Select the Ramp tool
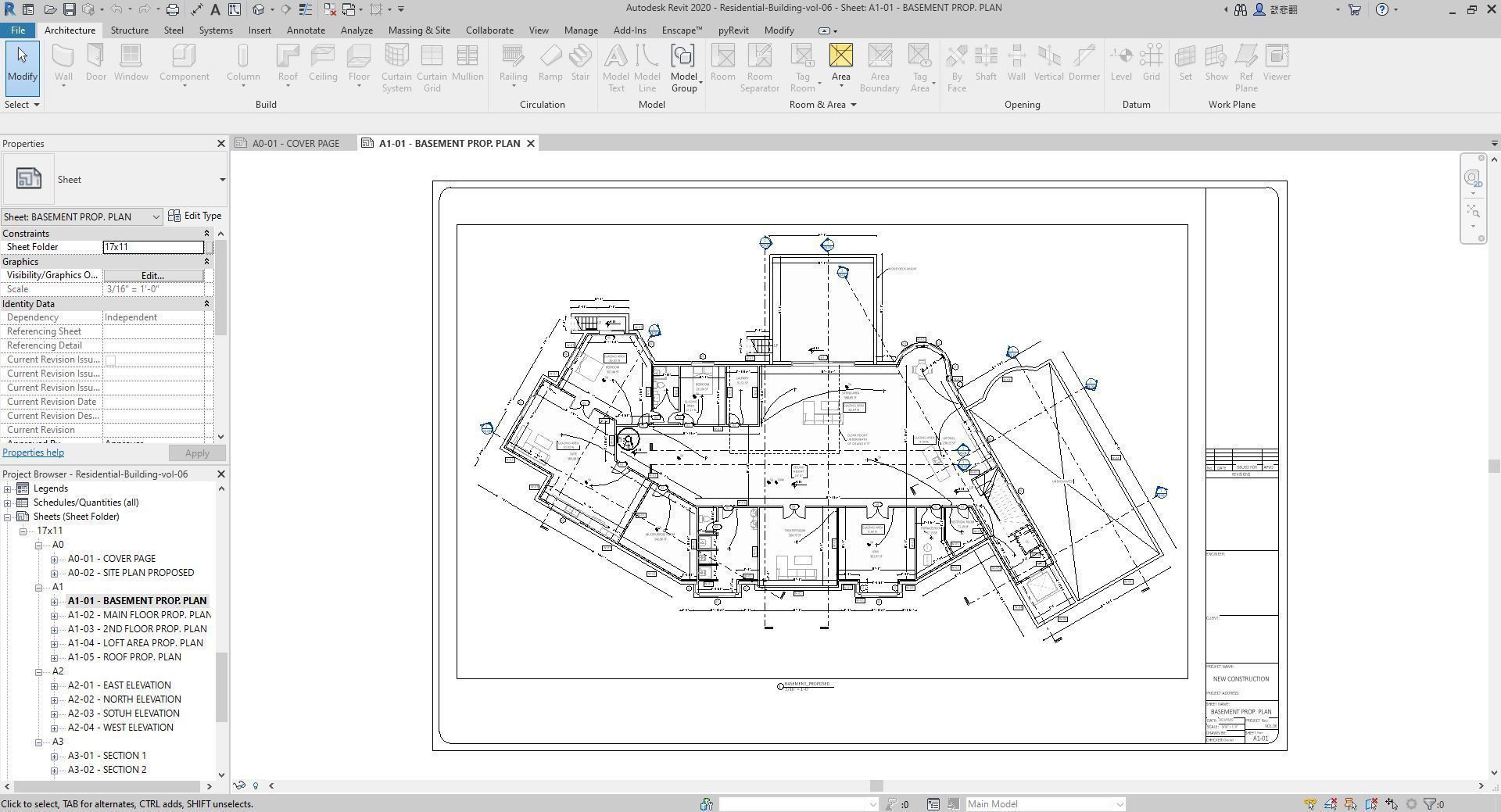 (550, 64)
